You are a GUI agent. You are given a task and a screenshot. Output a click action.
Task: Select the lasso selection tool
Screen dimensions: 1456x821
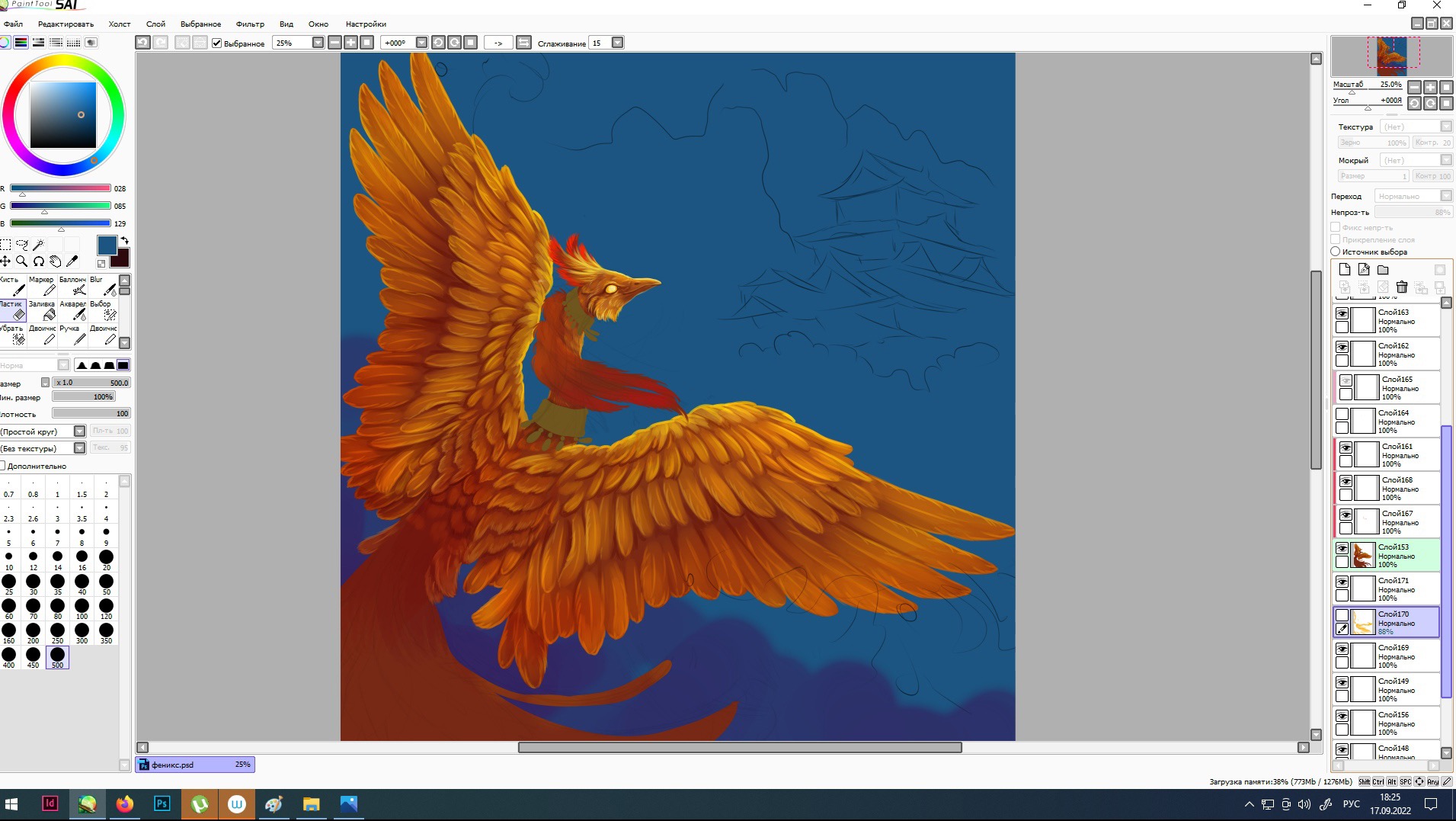[x=22, y=245]
